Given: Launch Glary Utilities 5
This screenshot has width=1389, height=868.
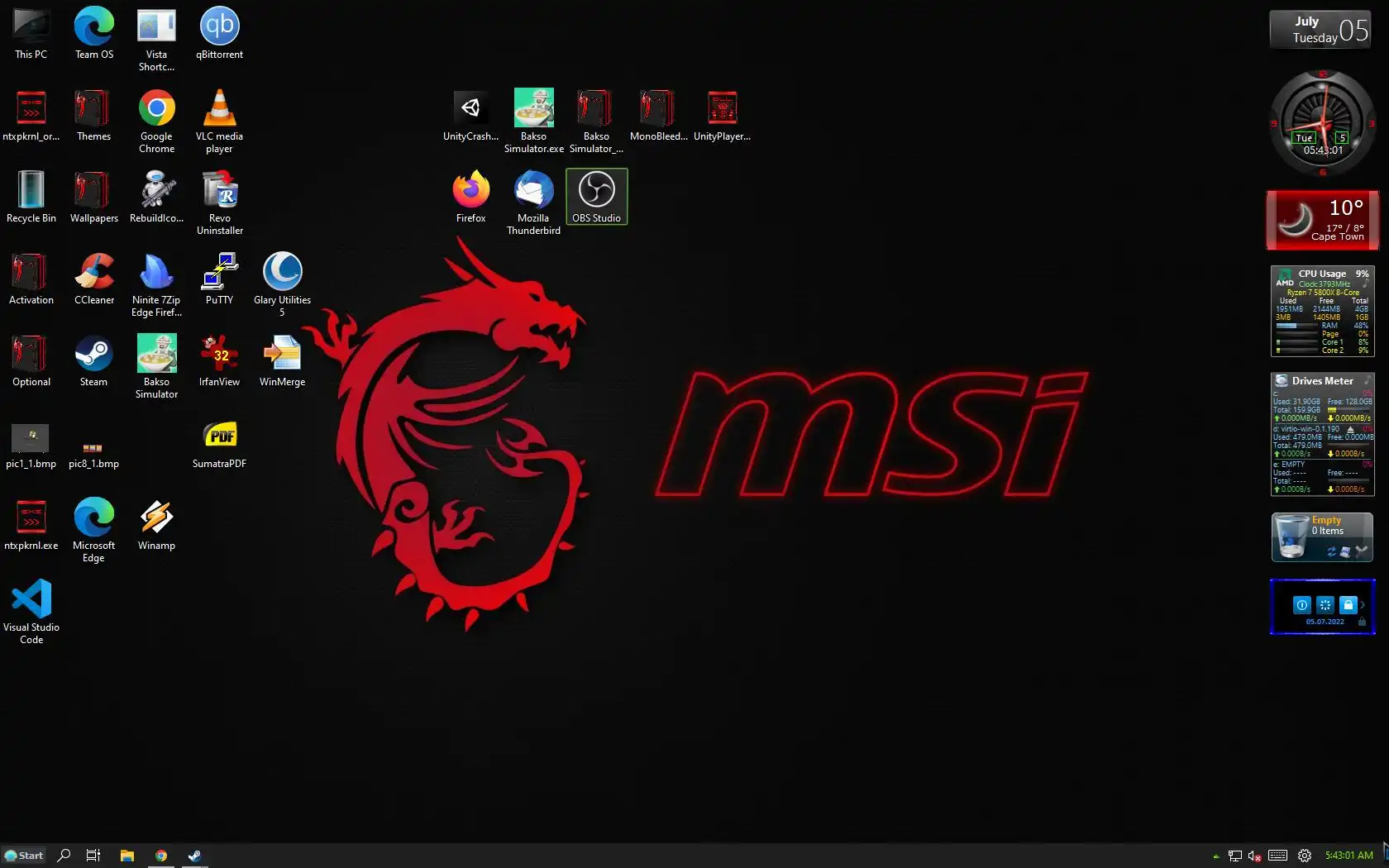Looking at the screenshot, I should coord(282,285).
